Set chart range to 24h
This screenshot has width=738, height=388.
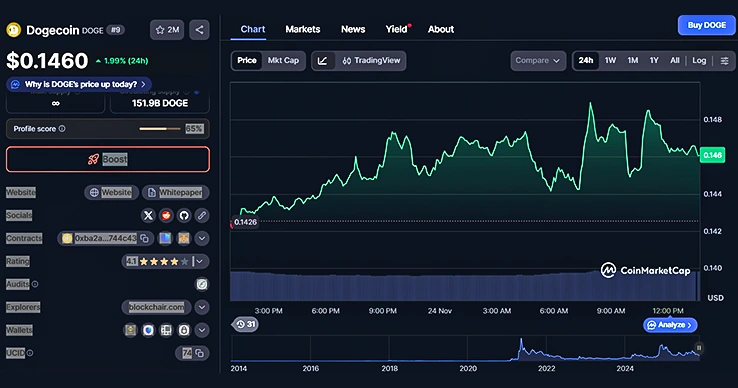tap(586, 61)
